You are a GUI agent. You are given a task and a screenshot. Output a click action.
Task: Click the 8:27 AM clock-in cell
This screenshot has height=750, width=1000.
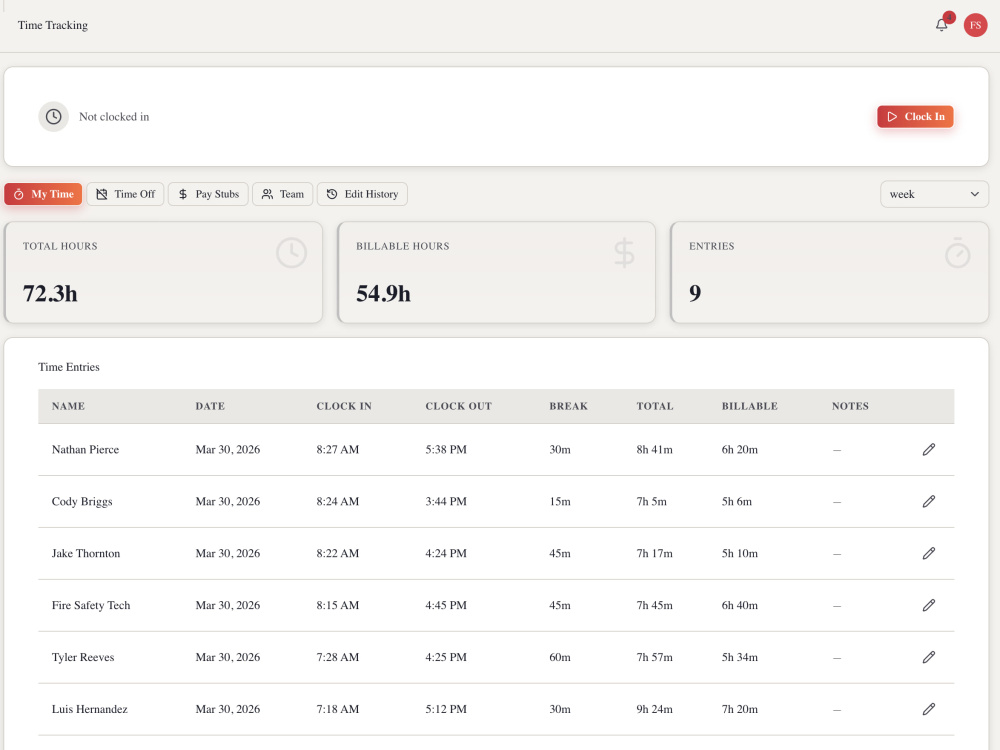point(337,450)
